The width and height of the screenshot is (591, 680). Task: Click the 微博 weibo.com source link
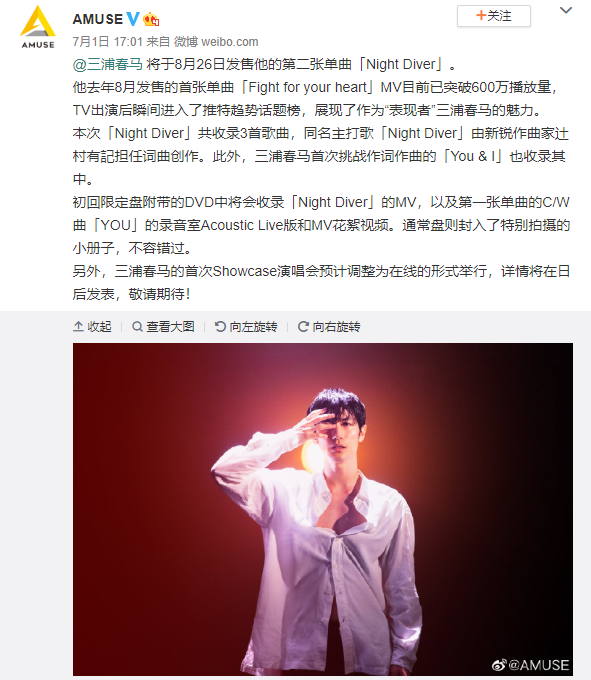coord(216,42)
